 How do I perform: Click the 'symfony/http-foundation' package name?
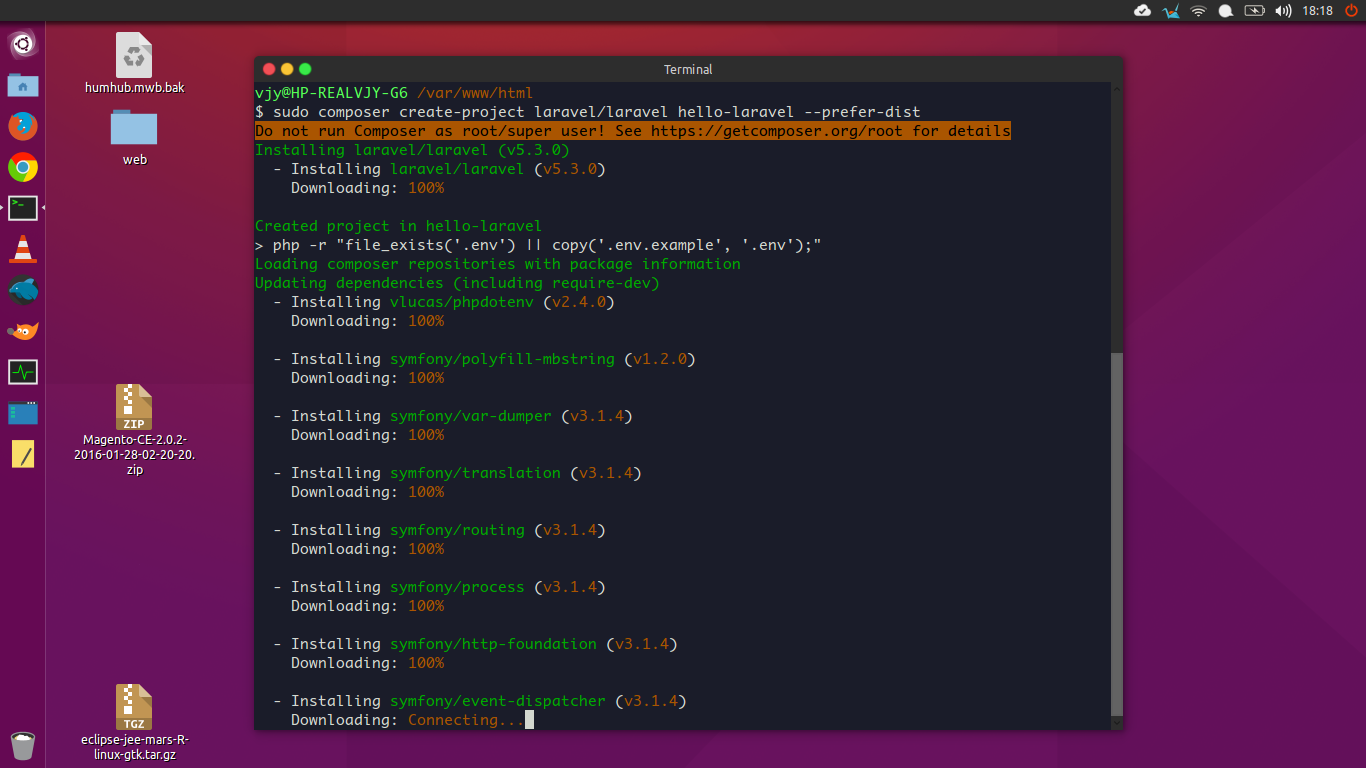[493, 644]
